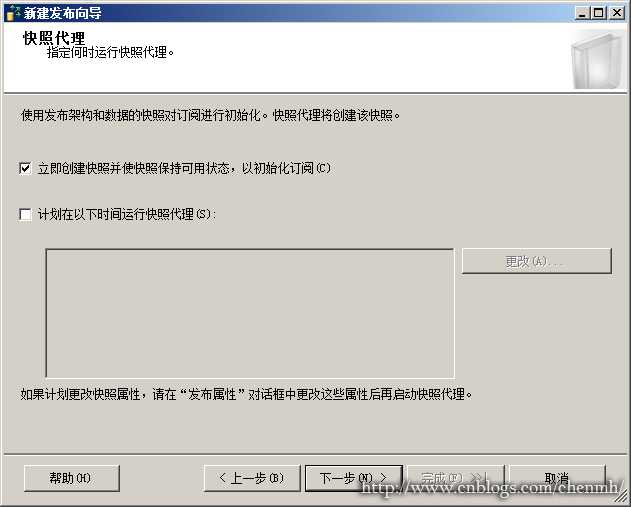Click the 快照代理 page heading
Image resolution: width=631 pixels, height=507 pixels.
click(54, 39)
